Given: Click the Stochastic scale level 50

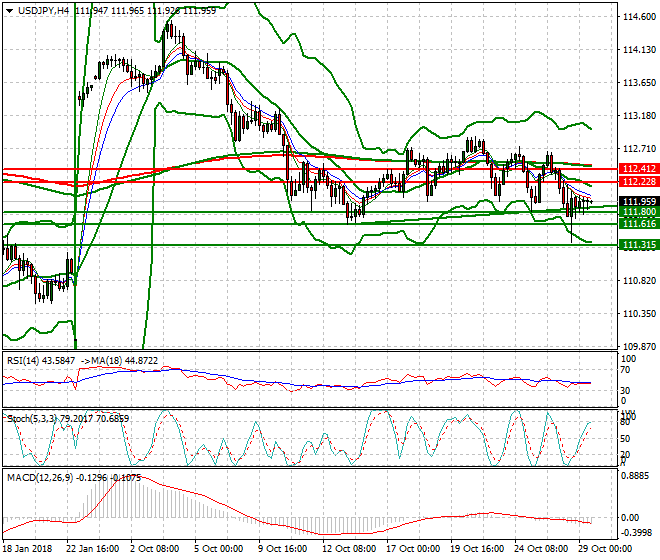Looking at the screenshot, I should 625,439.
